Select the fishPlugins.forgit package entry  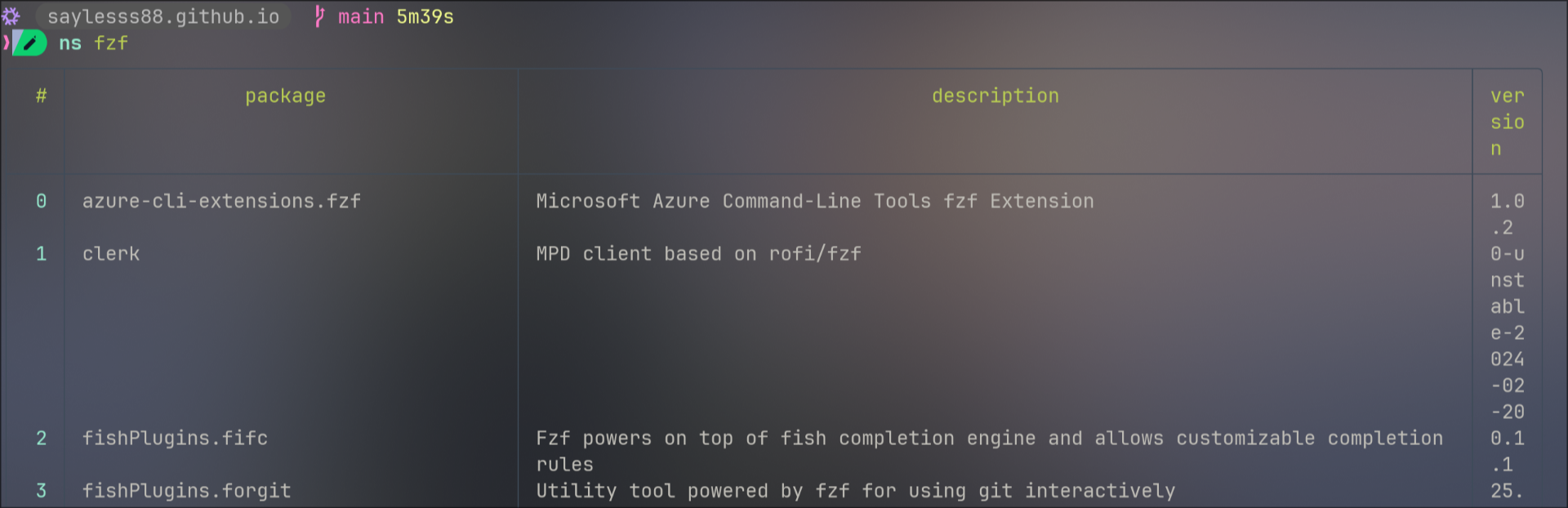point(186,491)
